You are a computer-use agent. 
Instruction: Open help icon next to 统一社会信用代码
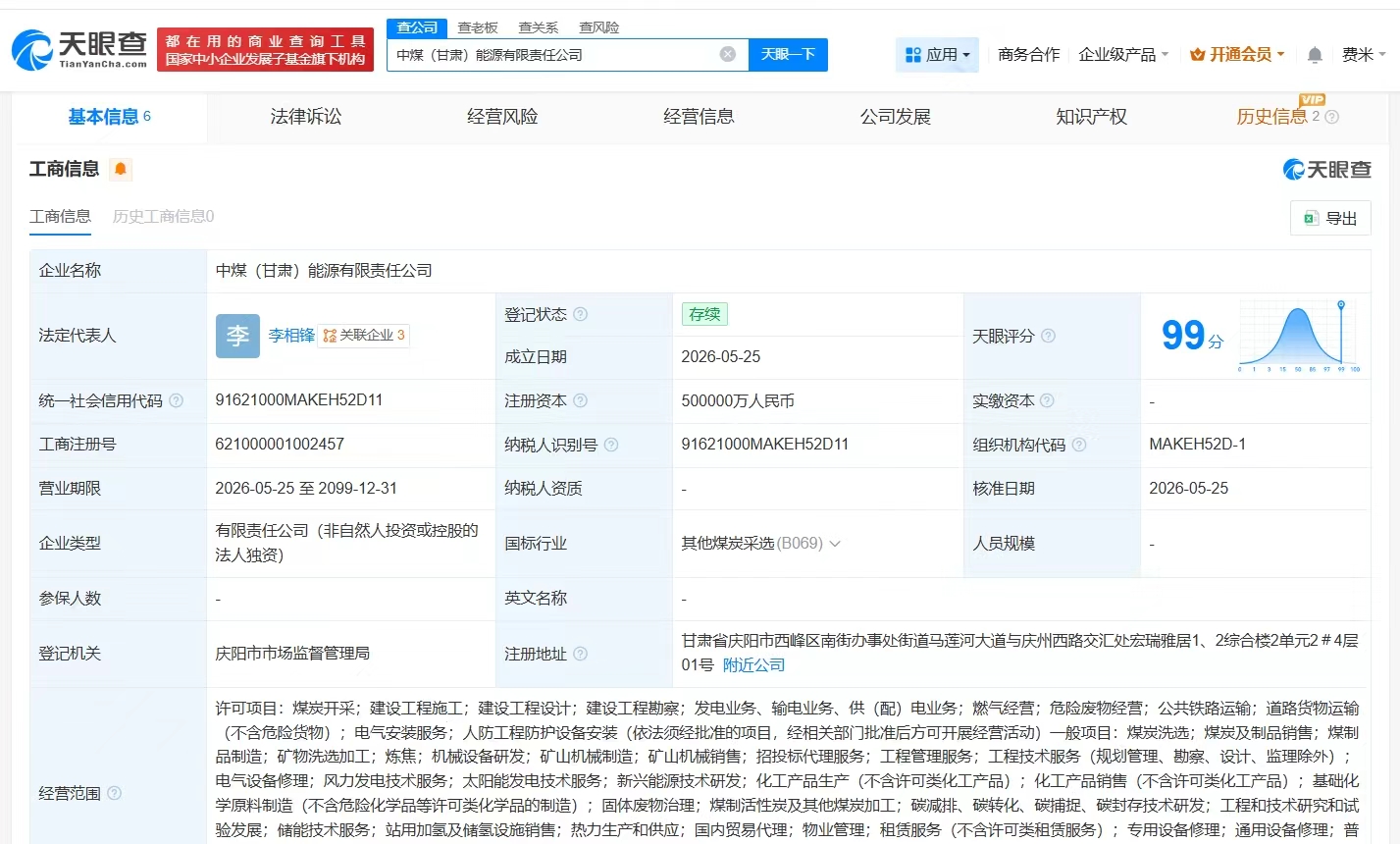[177, 400]
